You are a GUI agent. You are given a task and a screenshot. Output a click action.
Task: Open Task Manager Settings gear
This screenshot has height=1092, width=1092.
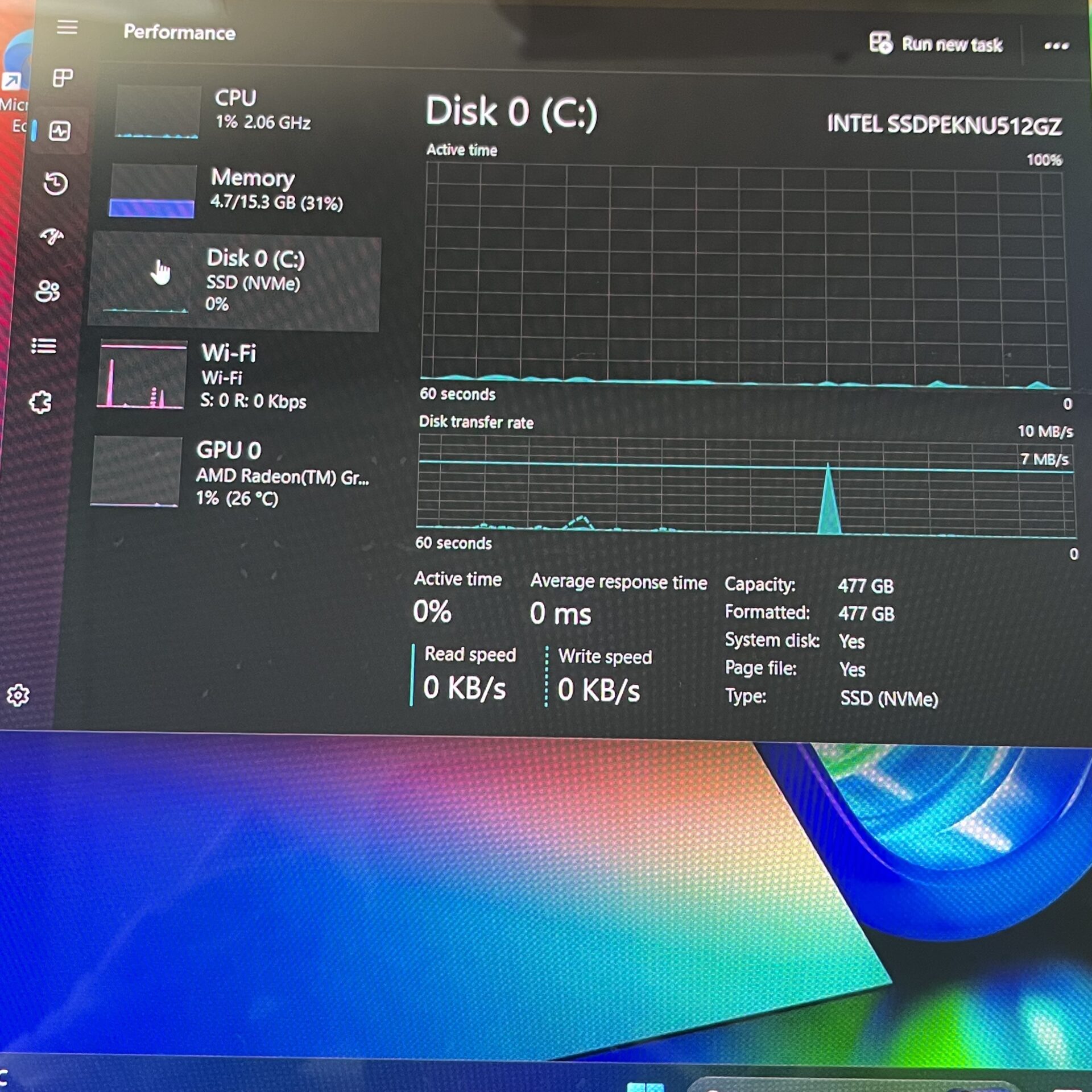pyautogui.click(x=18, y=695)
